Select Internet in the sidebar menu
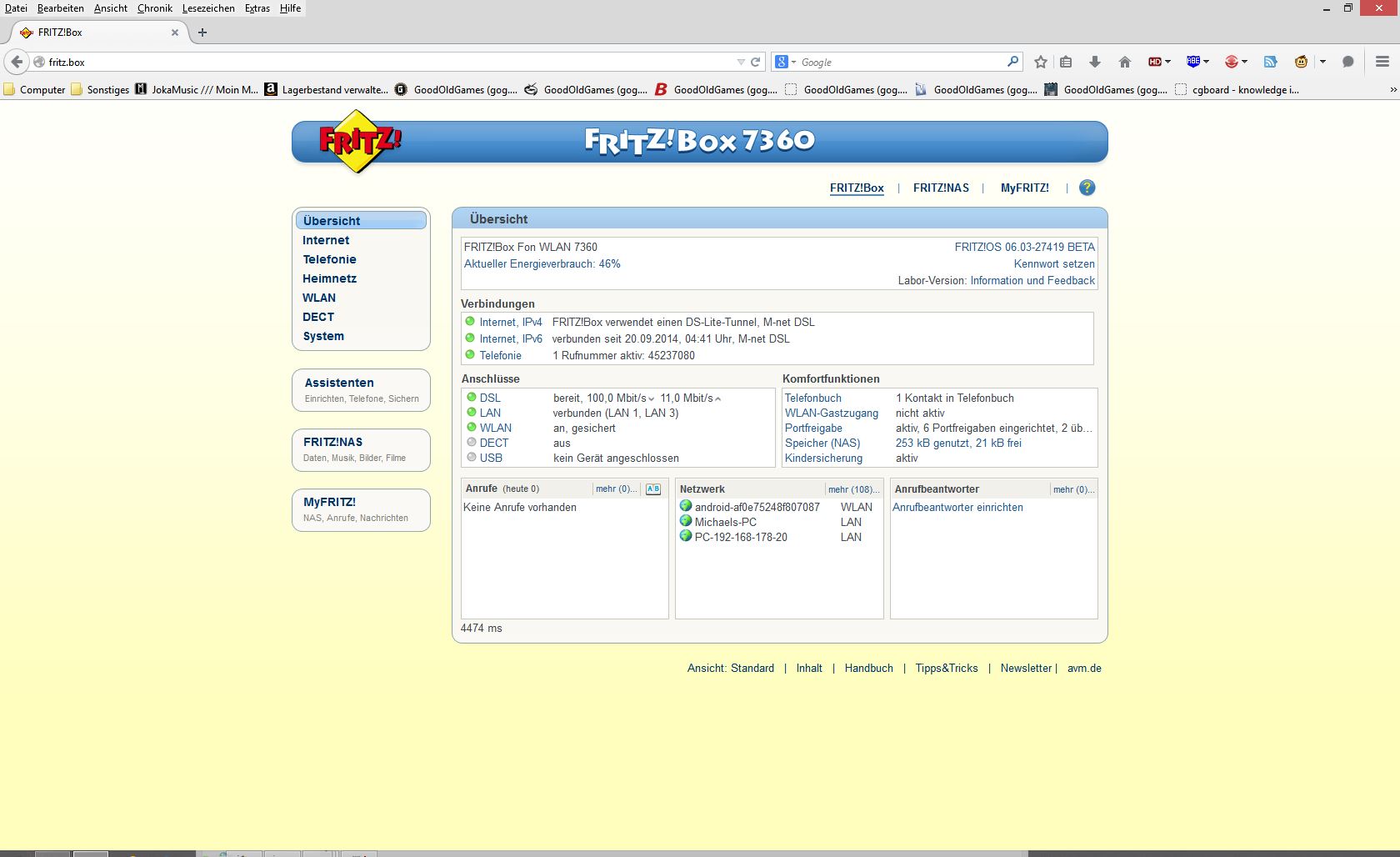This screenshot has width=1400, height=857. (x=326, y=240)
